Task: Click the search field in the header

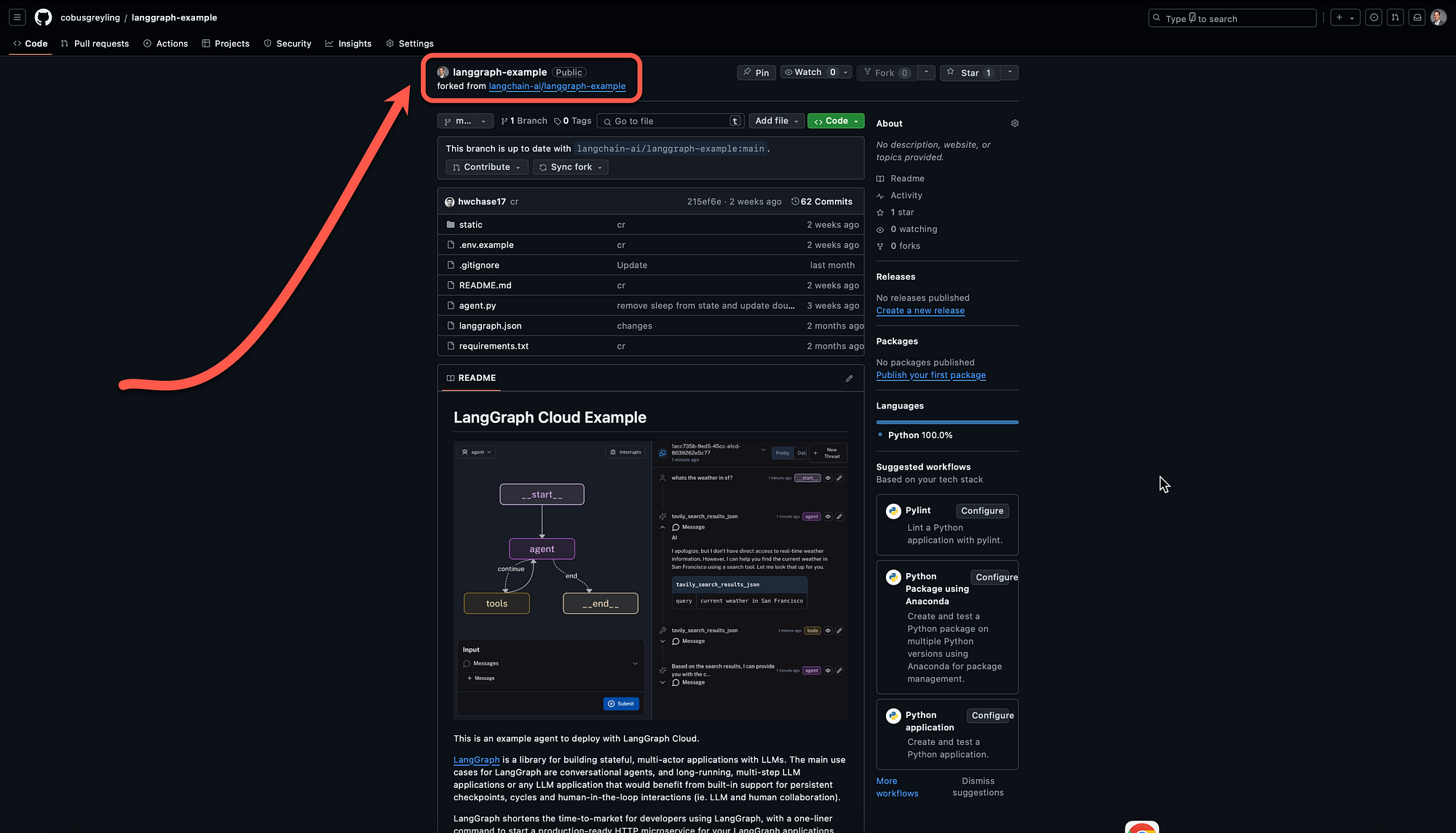Action: click(x=1231, y=17)
